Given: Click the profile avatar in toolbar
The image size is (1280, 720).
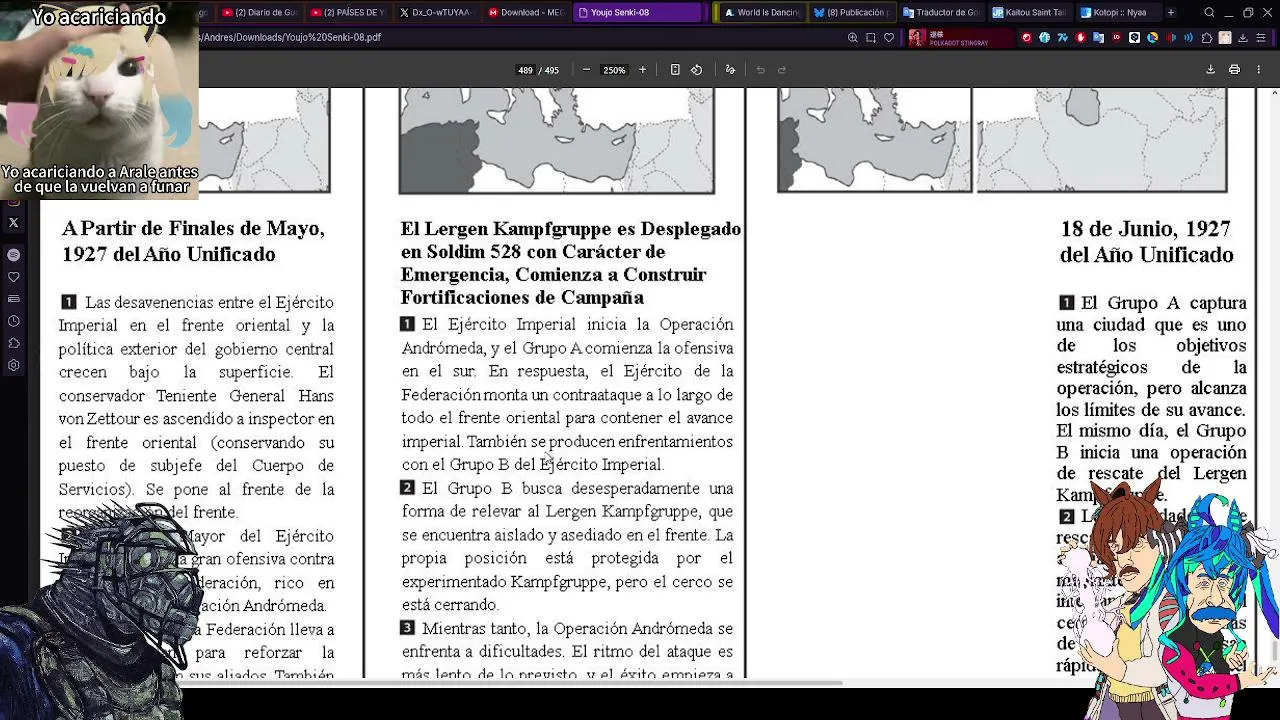Looking at the screenshot, I should 1225,38.
